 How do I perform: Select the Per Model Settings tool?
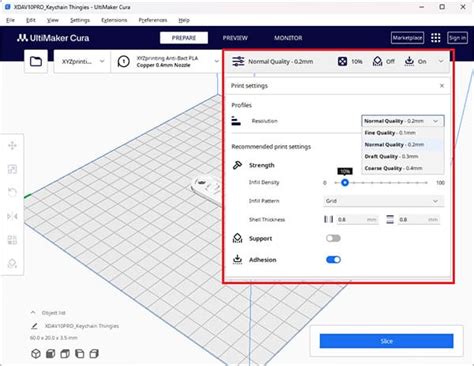click(x=12, y=240)
